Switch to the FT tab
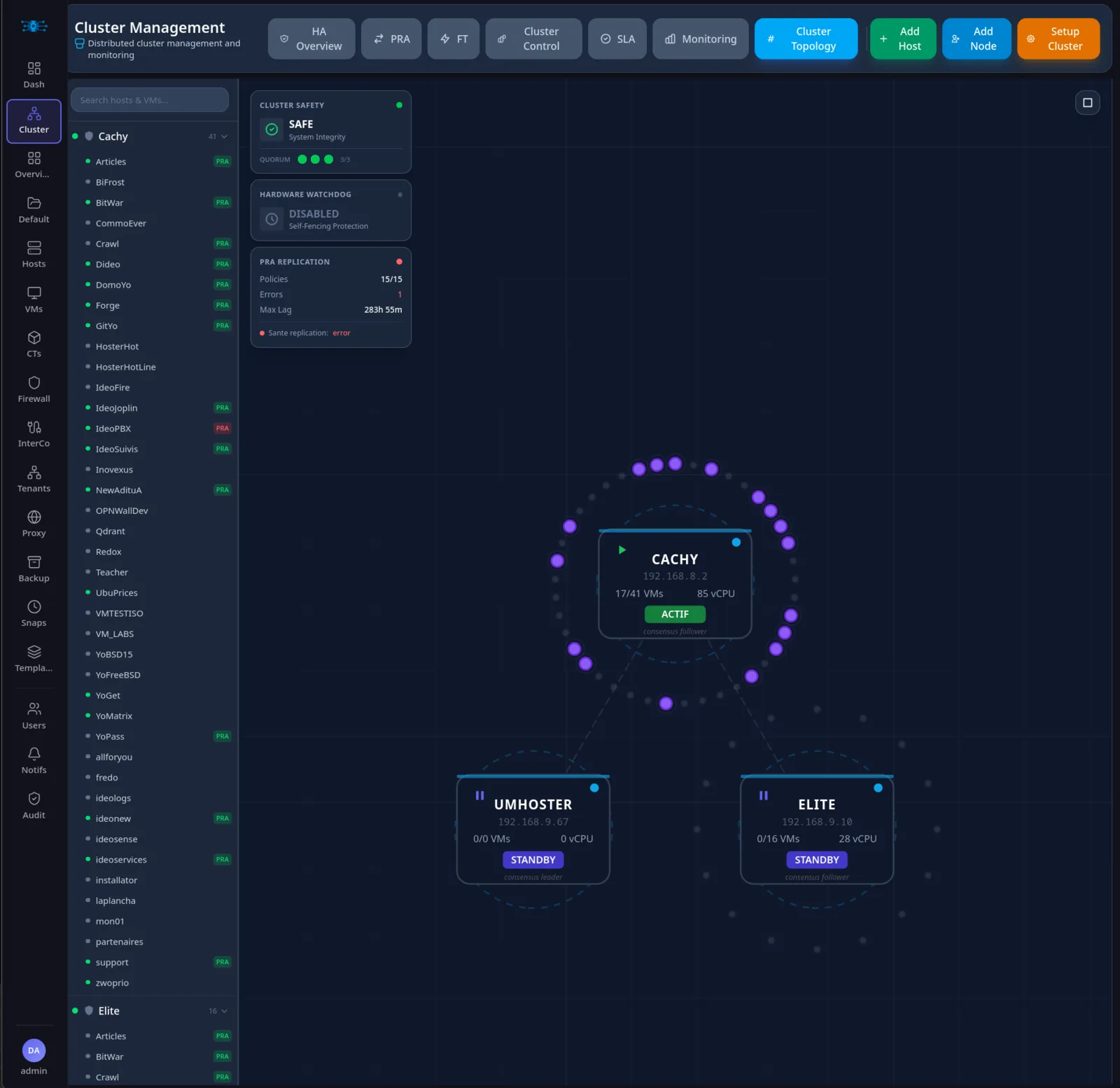 pos(454,39)
